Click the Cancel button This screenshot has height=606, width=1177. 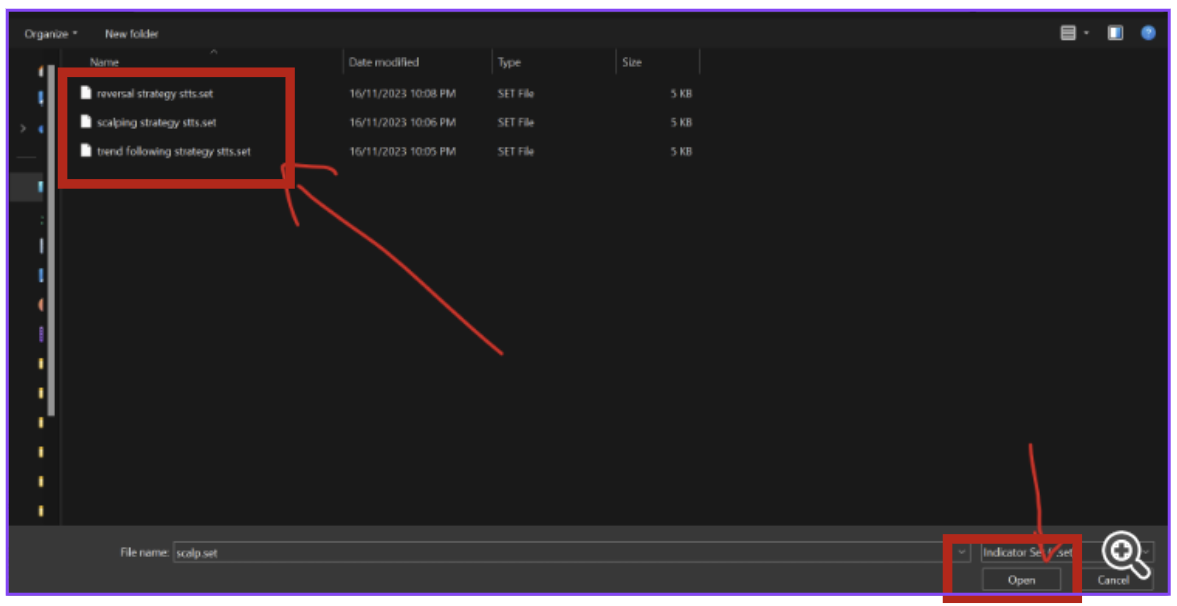1113,580
